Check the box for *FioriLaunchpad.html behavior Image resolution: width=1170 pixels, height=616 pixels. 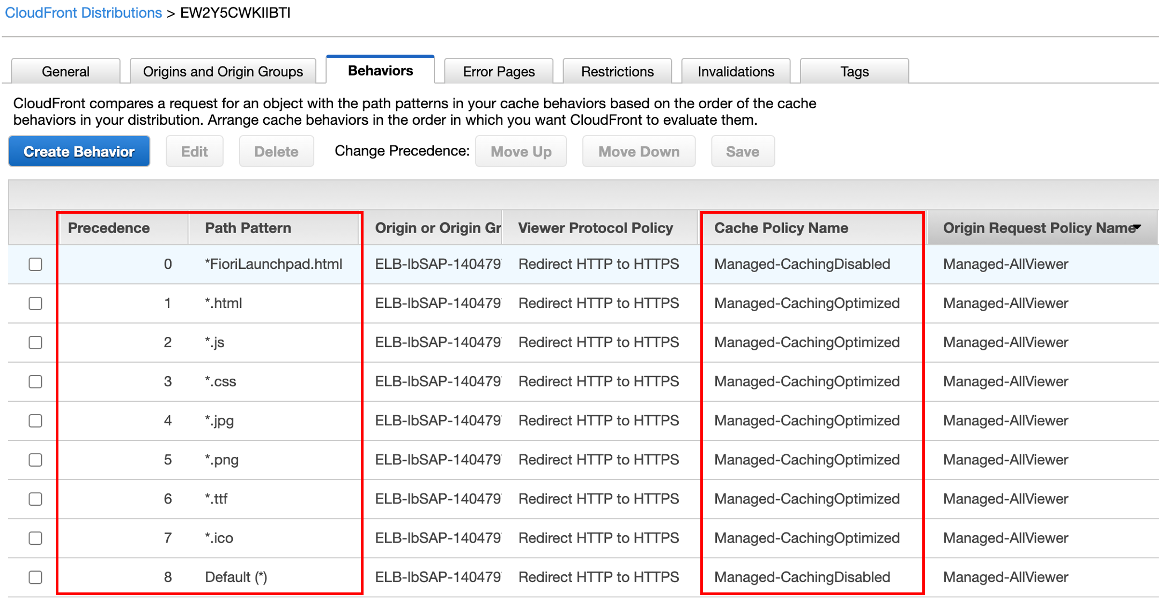pyautogui.click(x=36, y=265)
